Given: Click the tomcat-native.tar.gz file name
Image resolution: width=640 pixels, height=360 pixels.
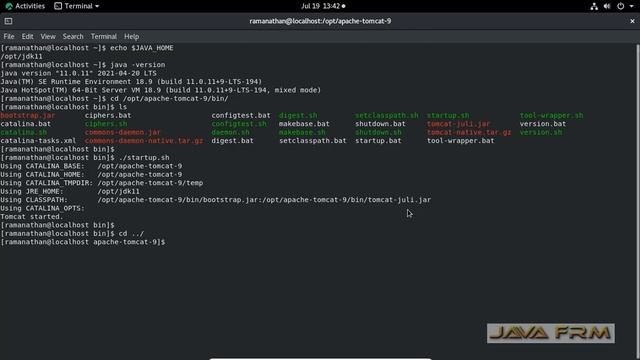Looking at the screenshot, I should (469, 132).
